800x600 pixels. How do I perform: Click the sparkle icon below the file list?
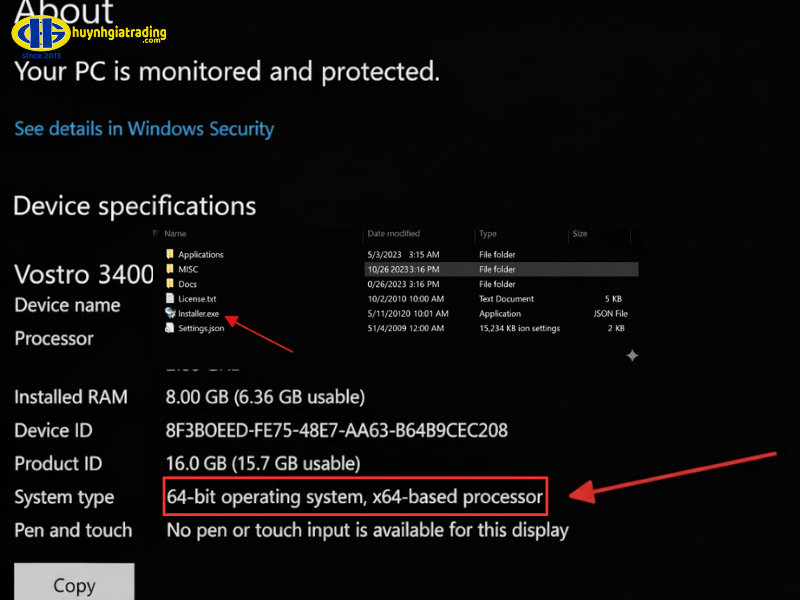[632, 355]
